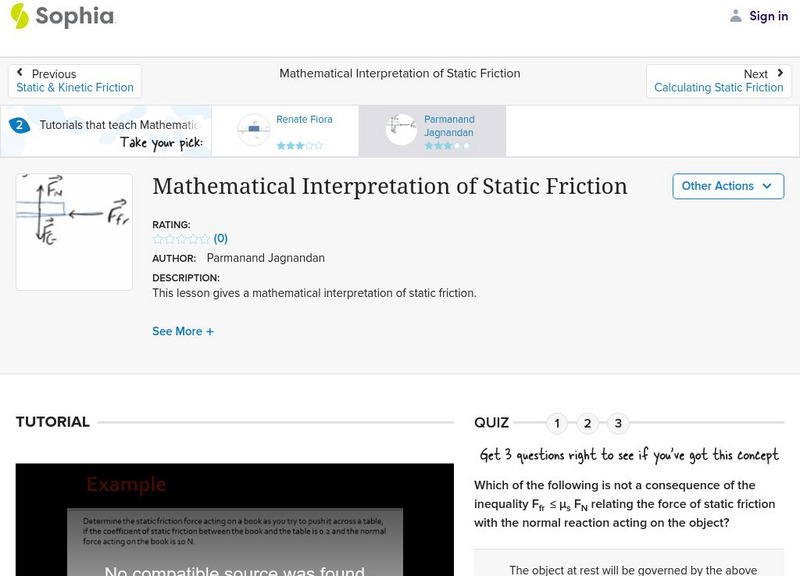The height and width of the screenshot is (576, 800).
Task: Open the Calculating Static Friction lesson
Action: [720, 87]
